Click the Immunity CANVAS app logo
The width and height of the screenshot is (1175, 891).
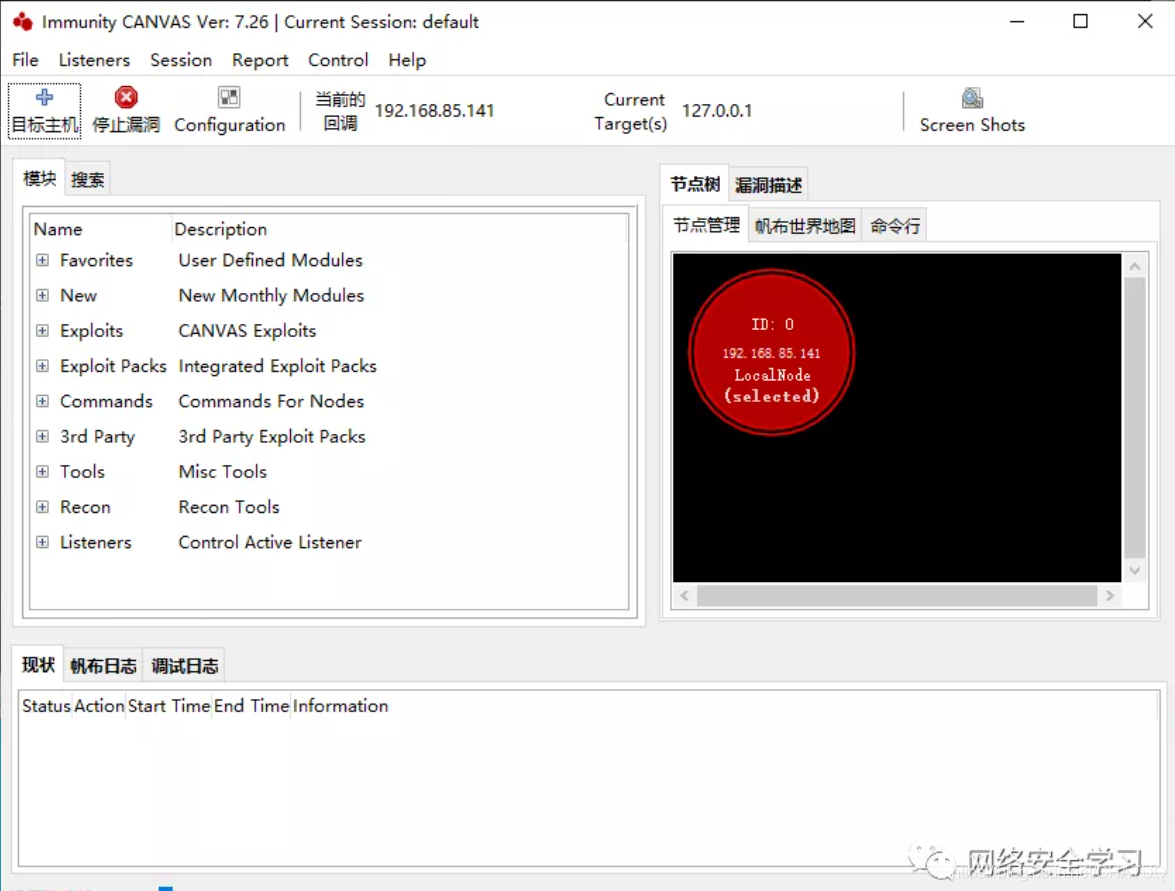(22, 22)
